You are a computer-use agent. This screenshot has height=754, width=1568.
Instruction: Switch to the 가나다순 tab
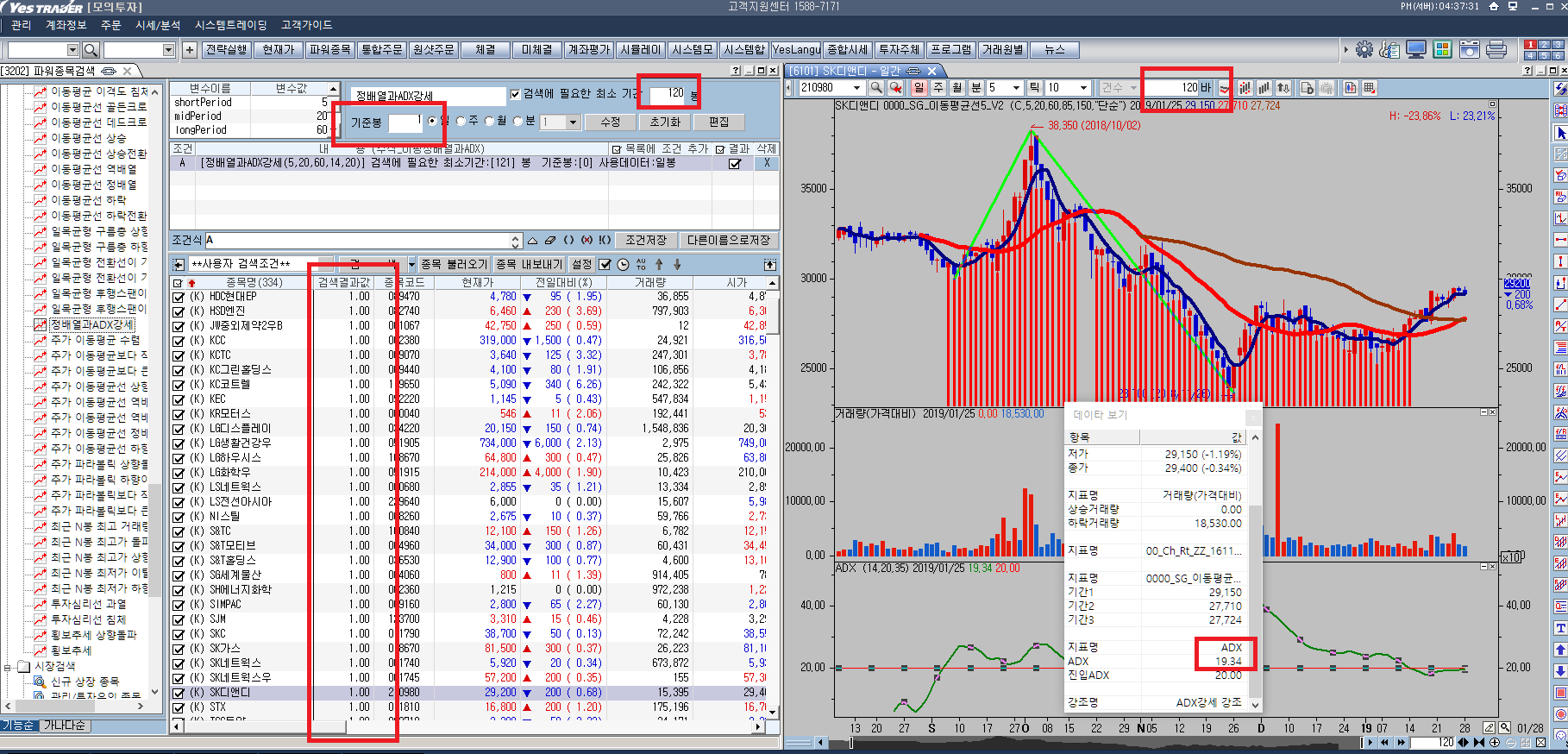[65, 726]
